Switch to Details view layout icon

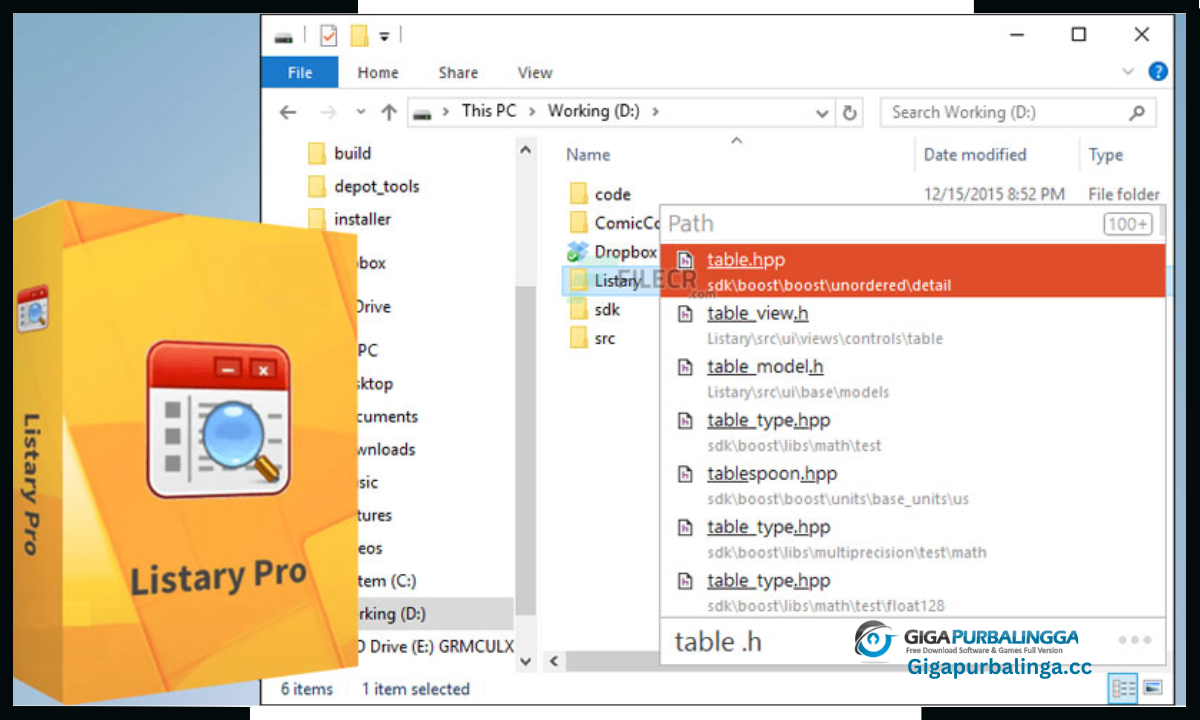pos(1124,688)
